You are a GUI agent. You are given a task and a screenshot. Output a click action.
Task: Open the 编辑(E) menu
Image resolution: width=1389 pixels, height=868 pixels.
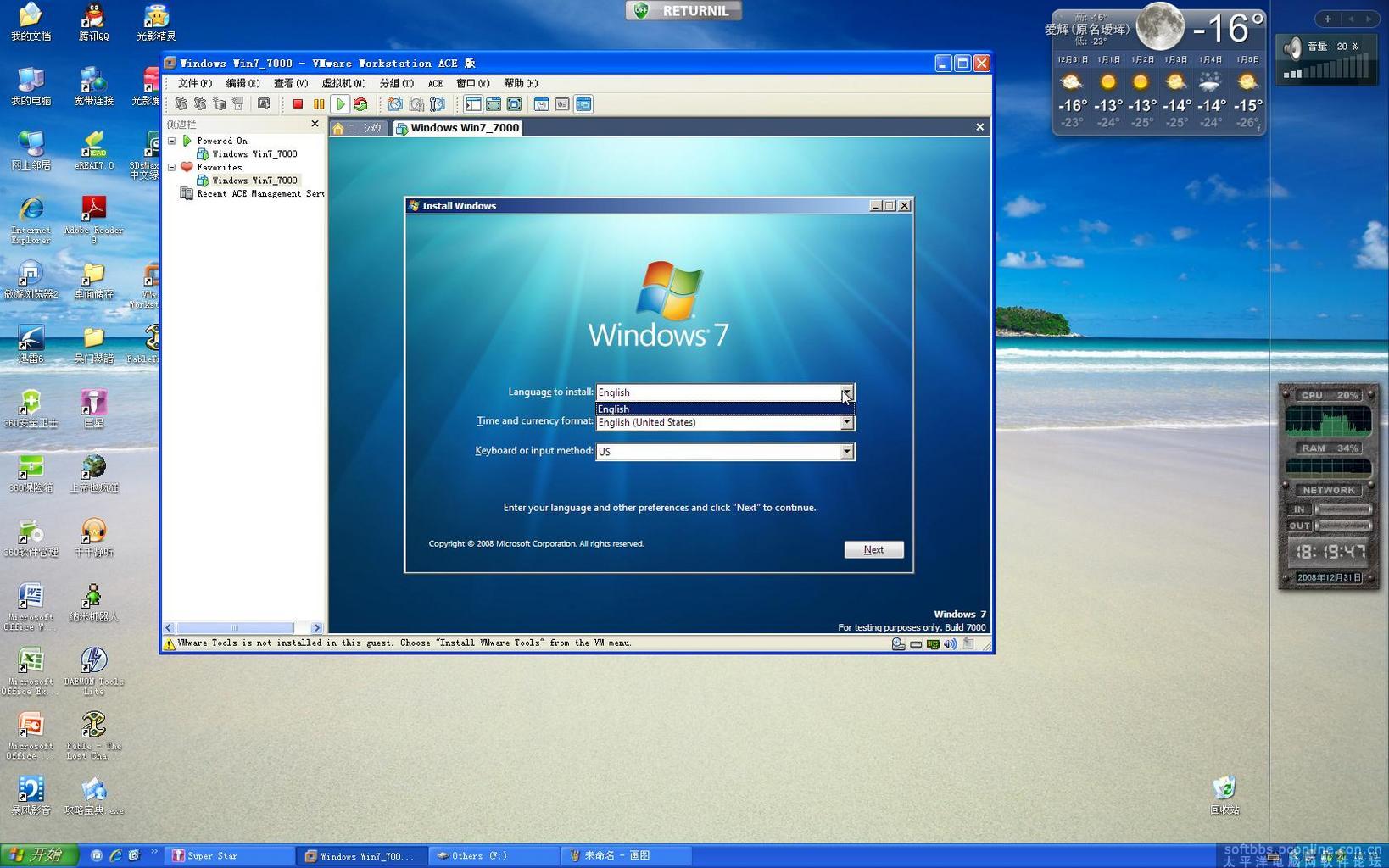(x=243, y=83)
